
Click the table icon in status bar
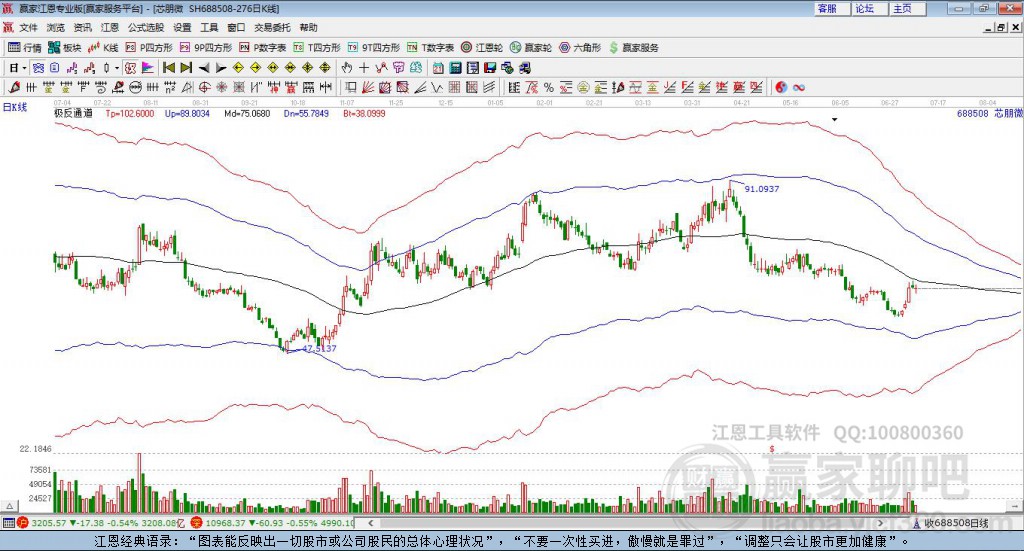pyautogui.click(x=8, y=523)
